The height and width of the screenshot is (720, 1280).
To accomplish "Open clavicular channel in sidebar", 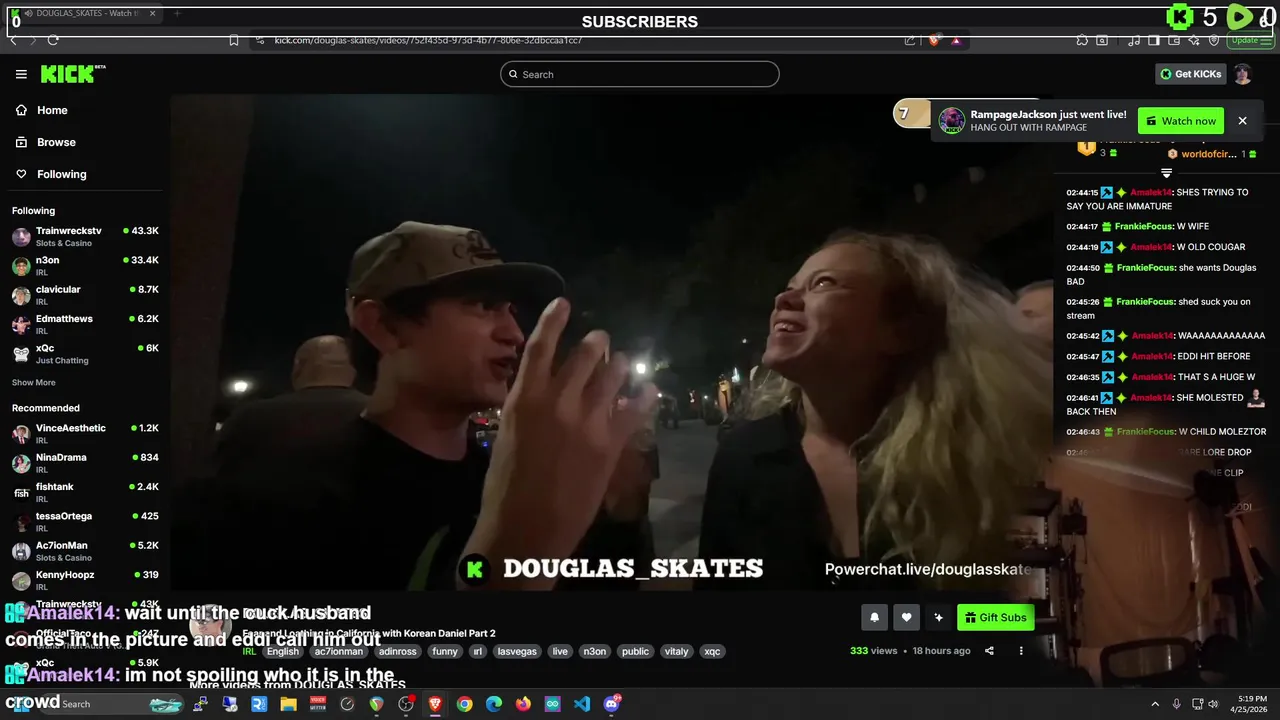I will point(85,295).
